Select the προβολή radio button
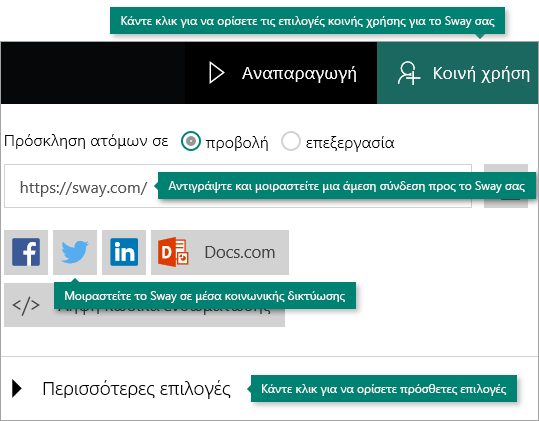The image size is (539, 421). [191, 141]
